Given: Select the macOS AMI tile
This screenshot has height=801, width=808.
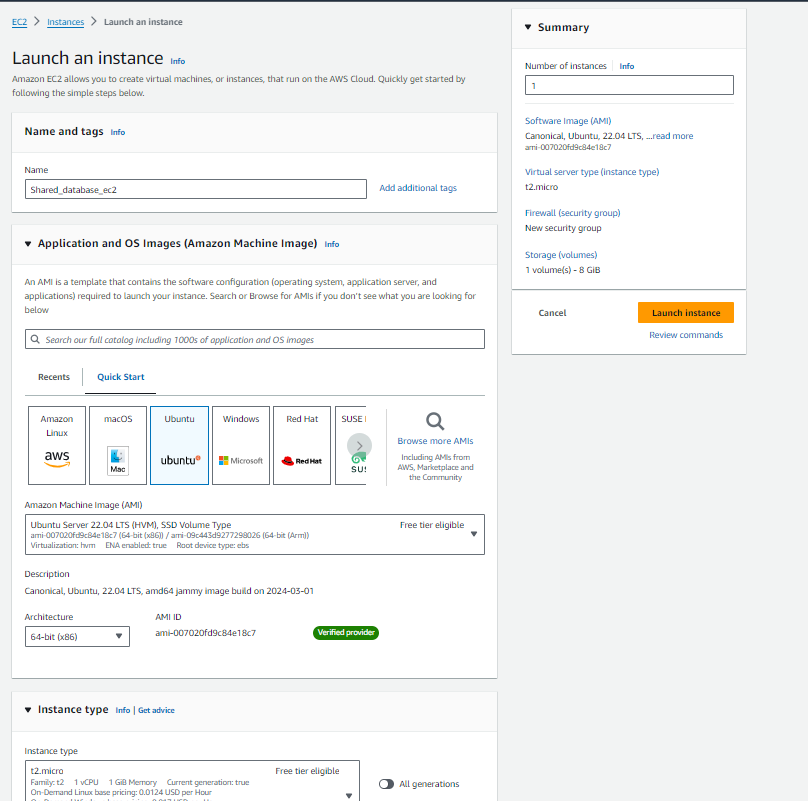Looking at the screenshot, I should (x=118, y=445).
